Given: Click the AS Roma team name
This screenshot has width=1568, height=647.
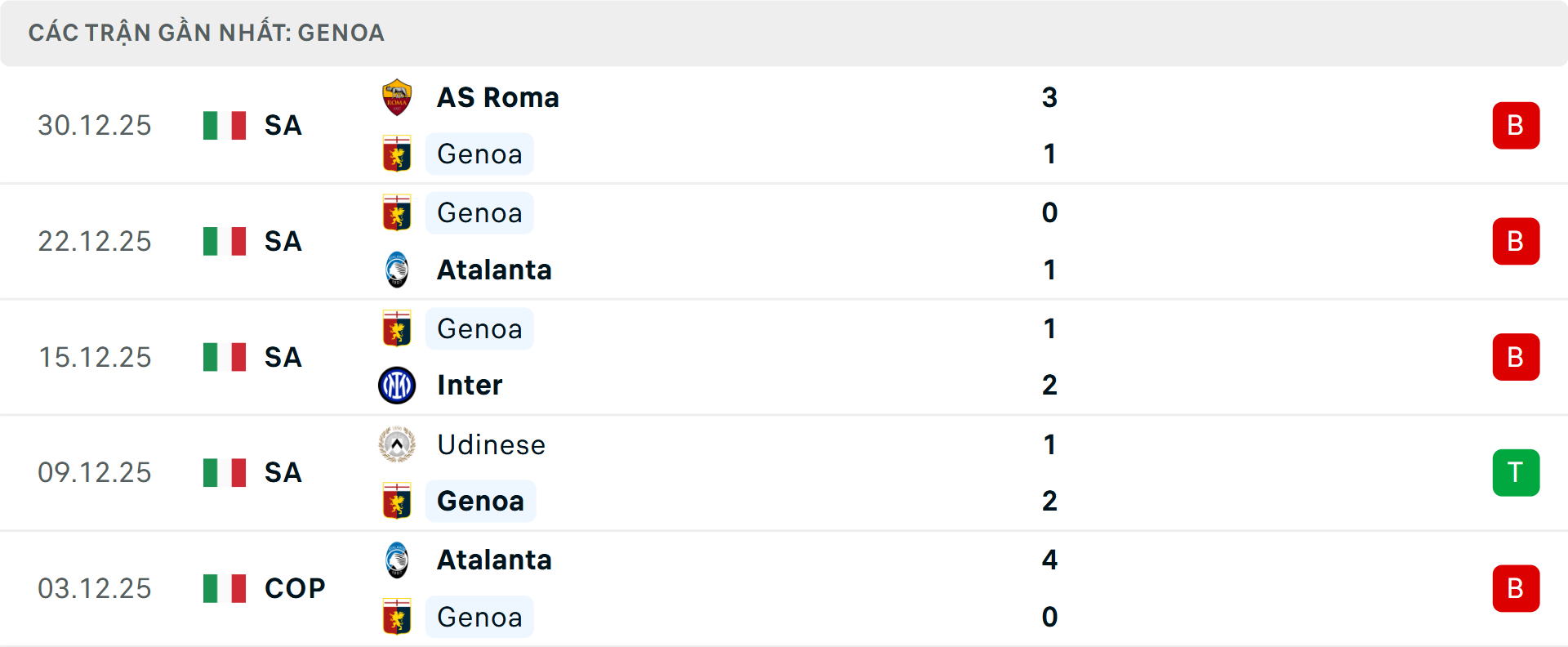Looking at the screenshot, I should pos(497,96).
